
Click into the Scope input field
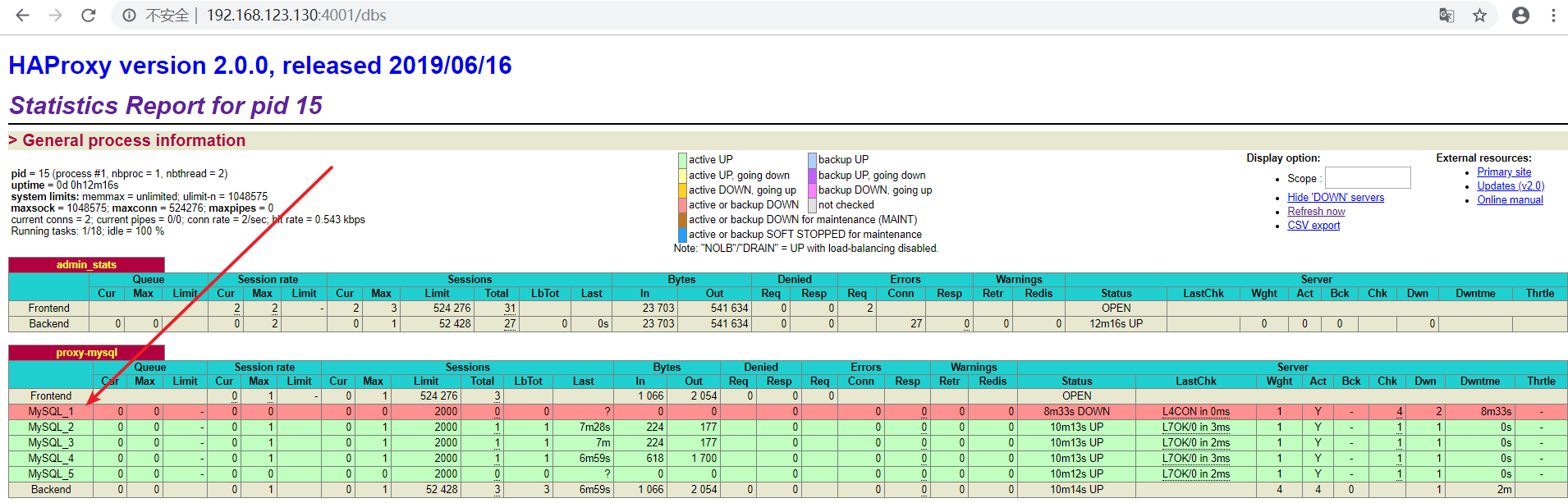1368,178
